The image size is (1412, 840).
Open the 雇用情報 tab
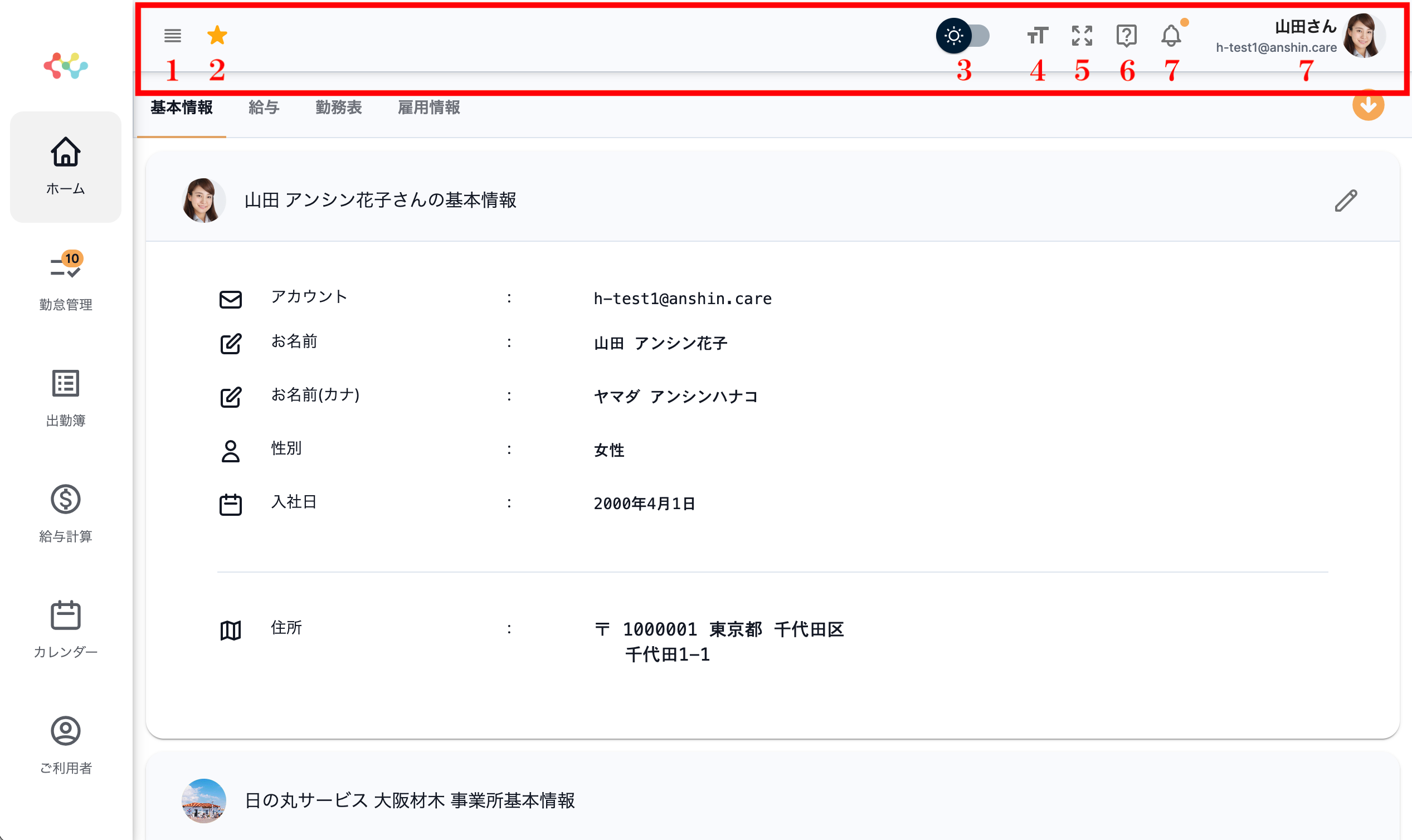429,108
